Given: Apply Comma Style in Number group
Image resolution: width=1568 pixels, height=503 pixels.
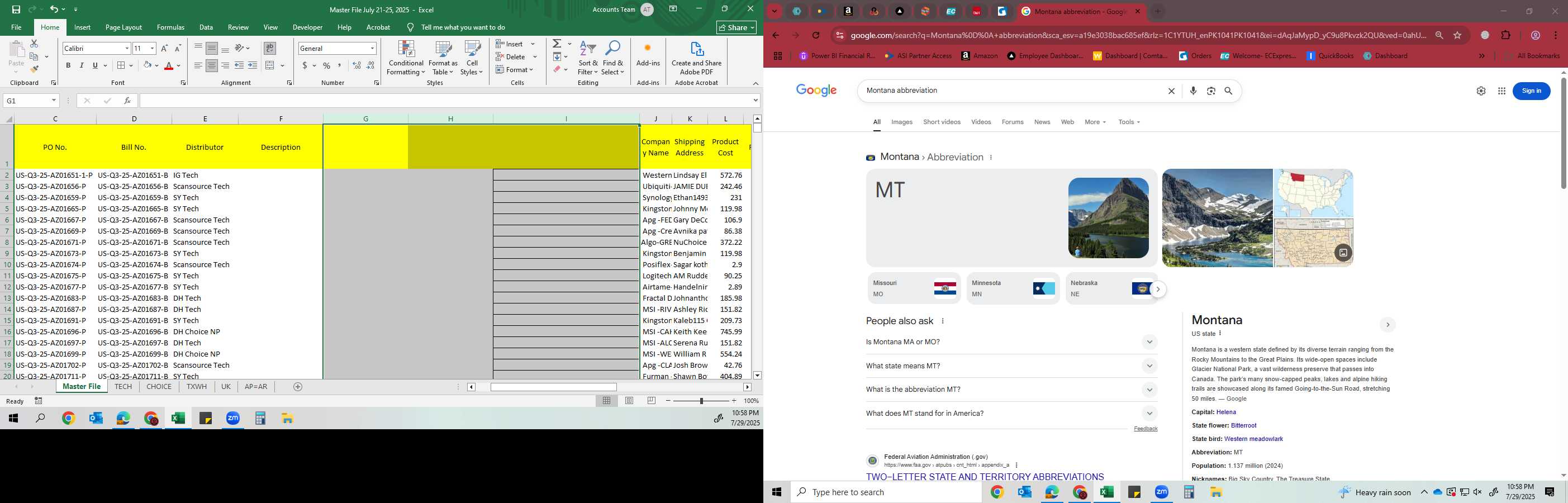Looking at the screenshot, I should (340, 65).
